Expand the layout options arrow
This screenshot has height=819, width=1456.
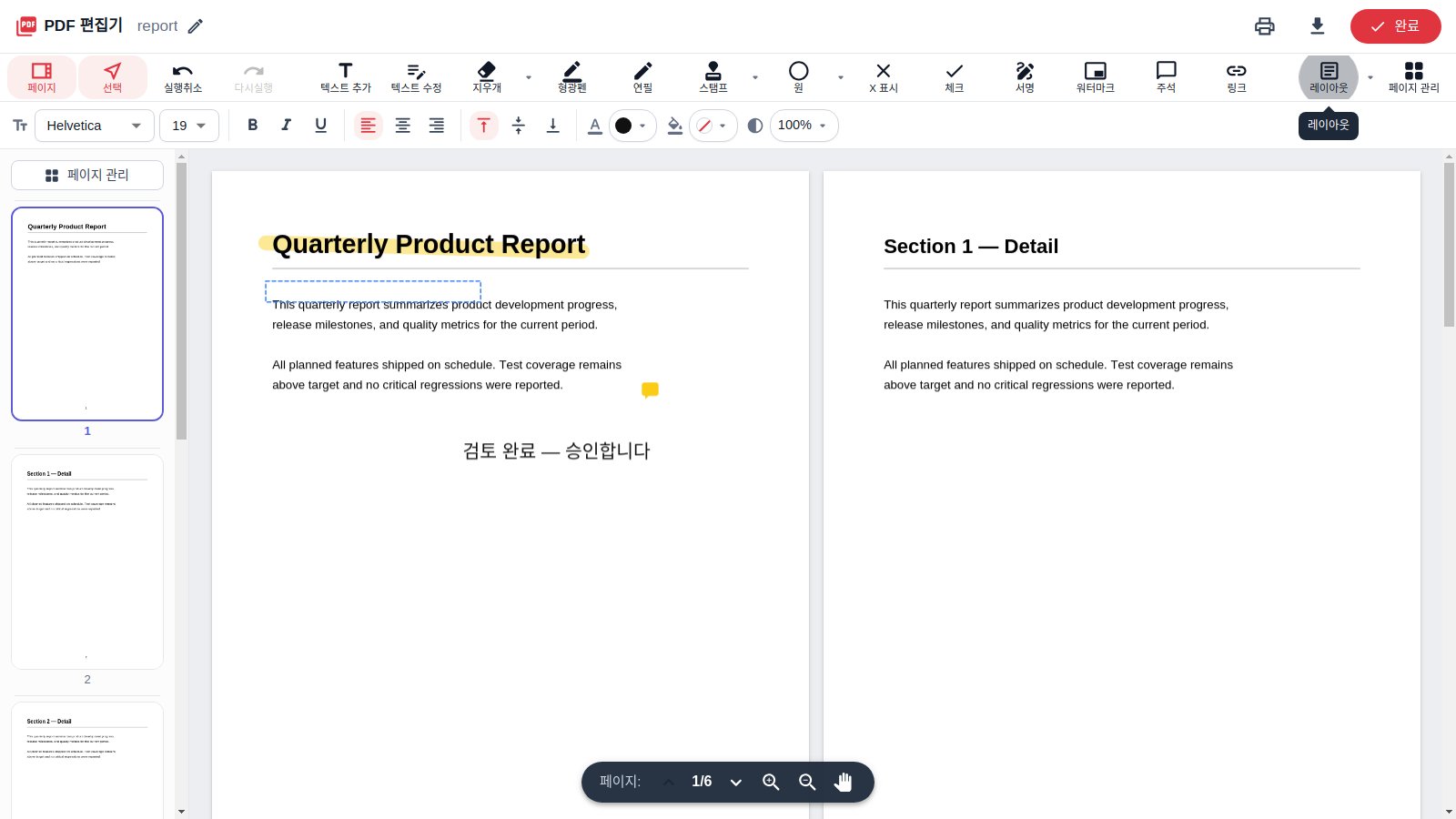pos(1370,77)
